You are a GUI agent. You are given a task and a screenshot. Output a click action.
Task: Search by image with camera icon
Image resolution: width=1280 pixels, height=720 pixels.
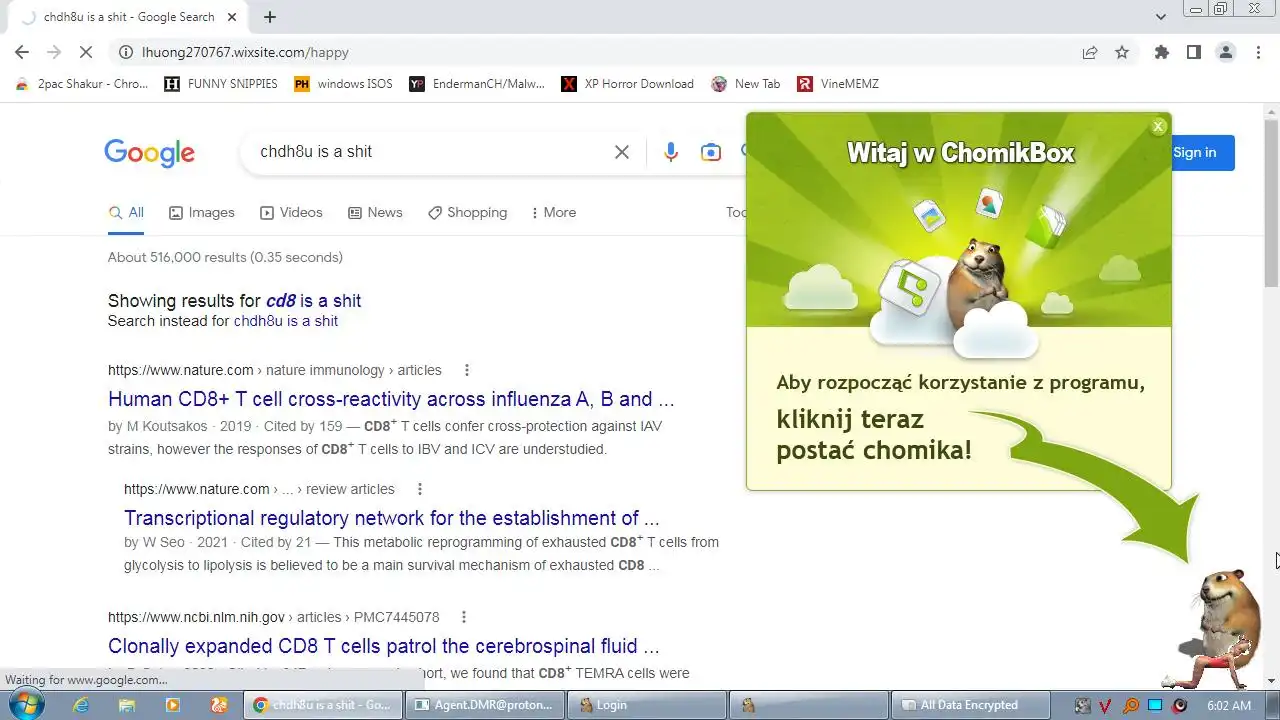(x=711, y=152)
